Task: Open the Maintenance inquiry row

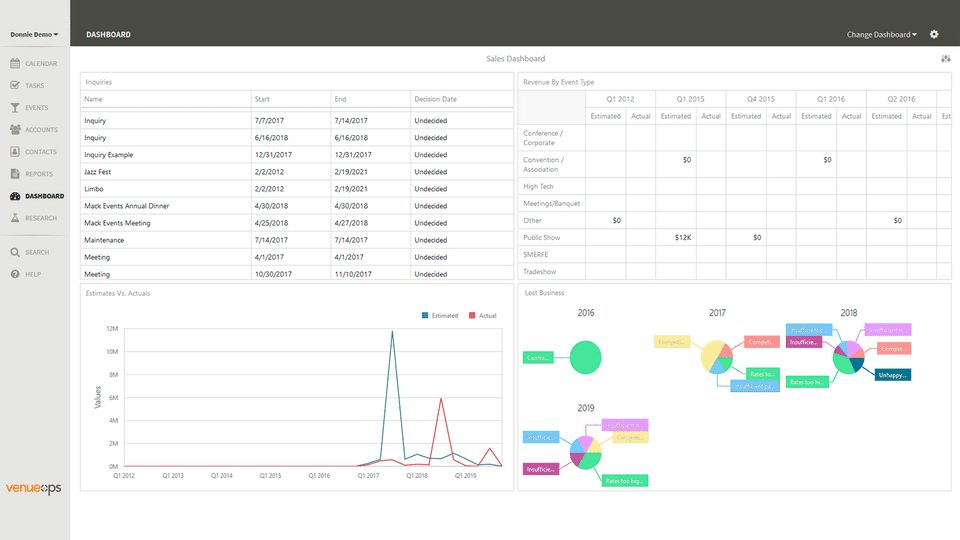Action: pos(296,241)
